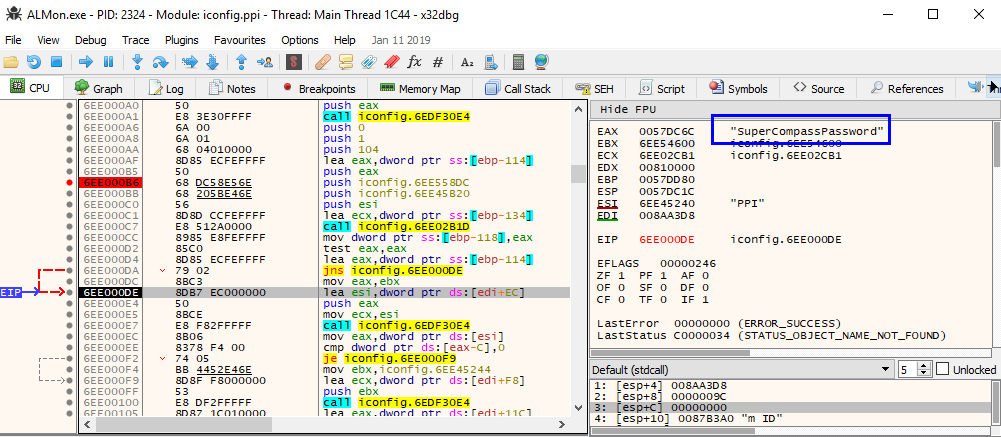Select the call iconfig.6EE02B1D instruction
The height and width of the screenshot is (437, 1001).
point(396,226)
